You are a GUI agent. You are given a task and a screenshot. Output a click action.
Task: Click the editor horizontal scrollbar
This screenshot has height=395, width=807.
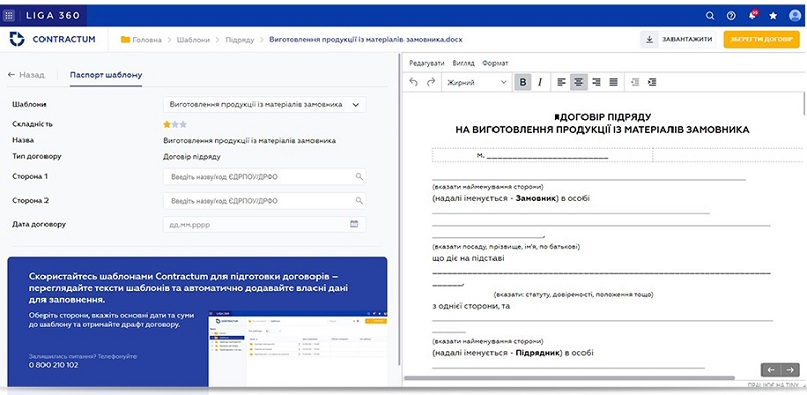pos(569,377)
